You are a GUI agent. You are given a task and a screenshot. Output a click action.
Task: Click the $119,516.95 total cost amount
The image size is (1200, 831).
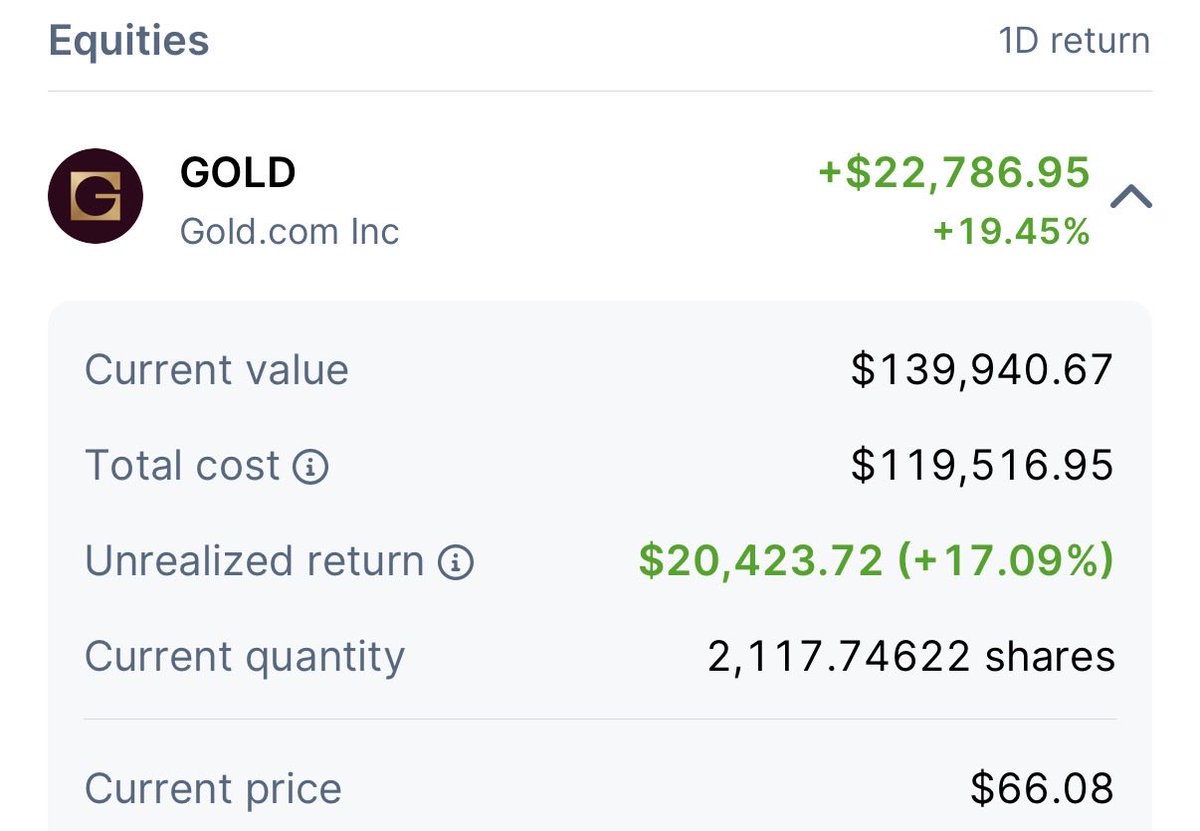pos(982,467)
